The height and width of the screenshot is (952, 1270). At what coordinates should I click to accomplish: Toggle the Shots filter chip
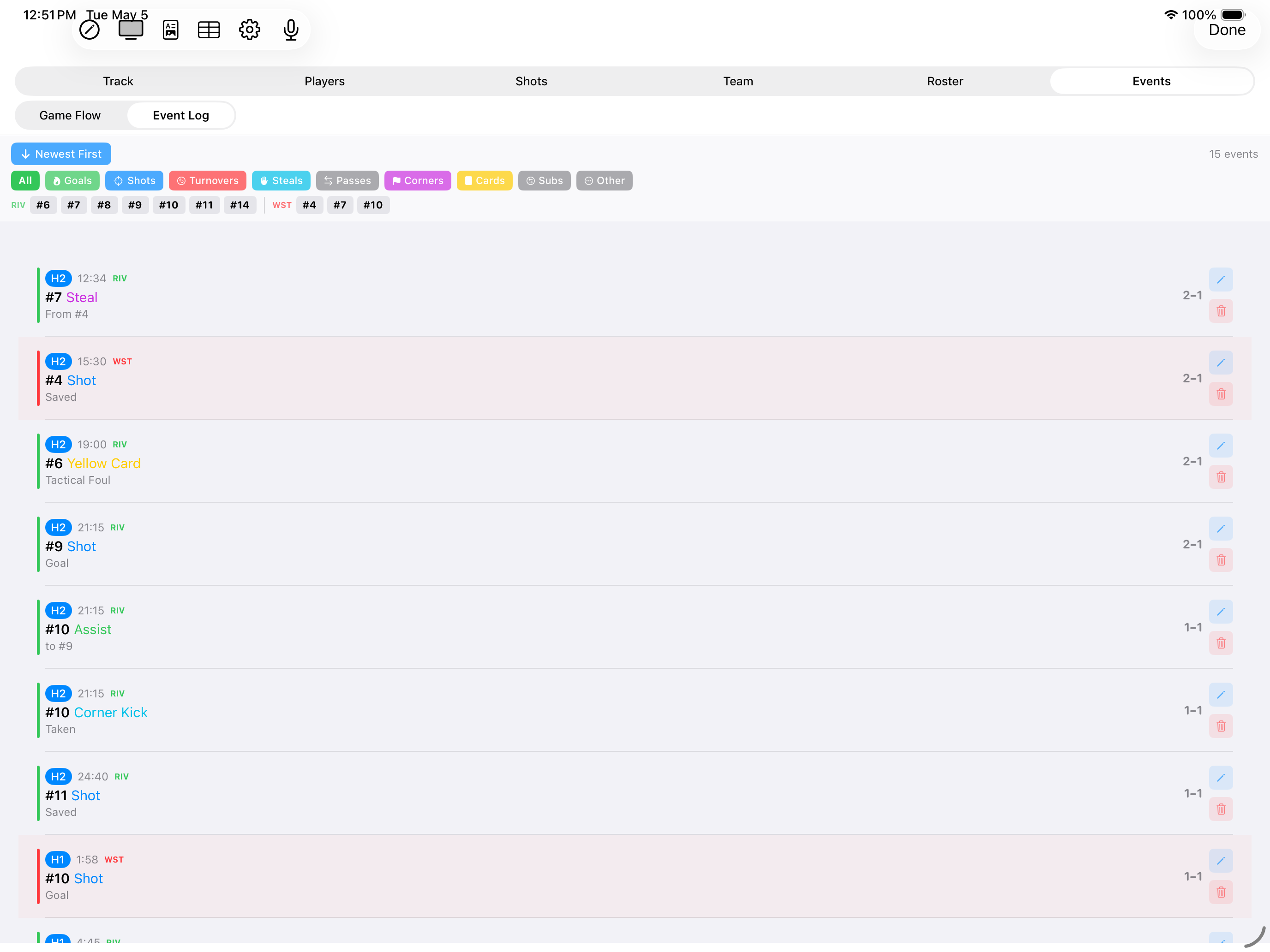coord(134,181)
